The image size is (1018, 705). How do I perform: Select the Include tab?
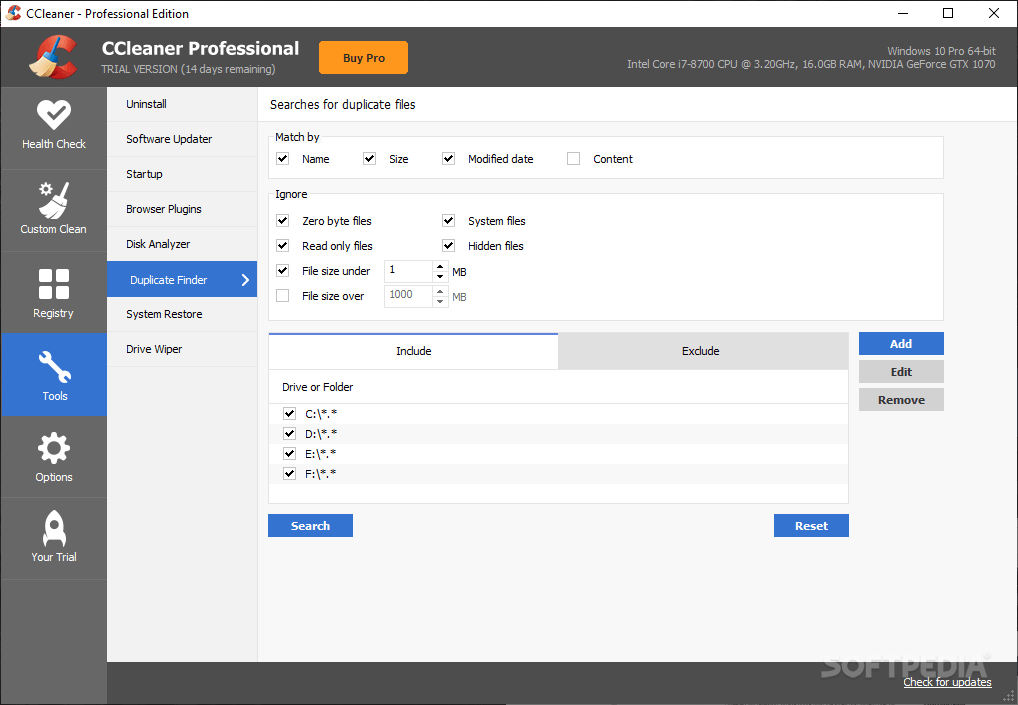coord(413,351)
